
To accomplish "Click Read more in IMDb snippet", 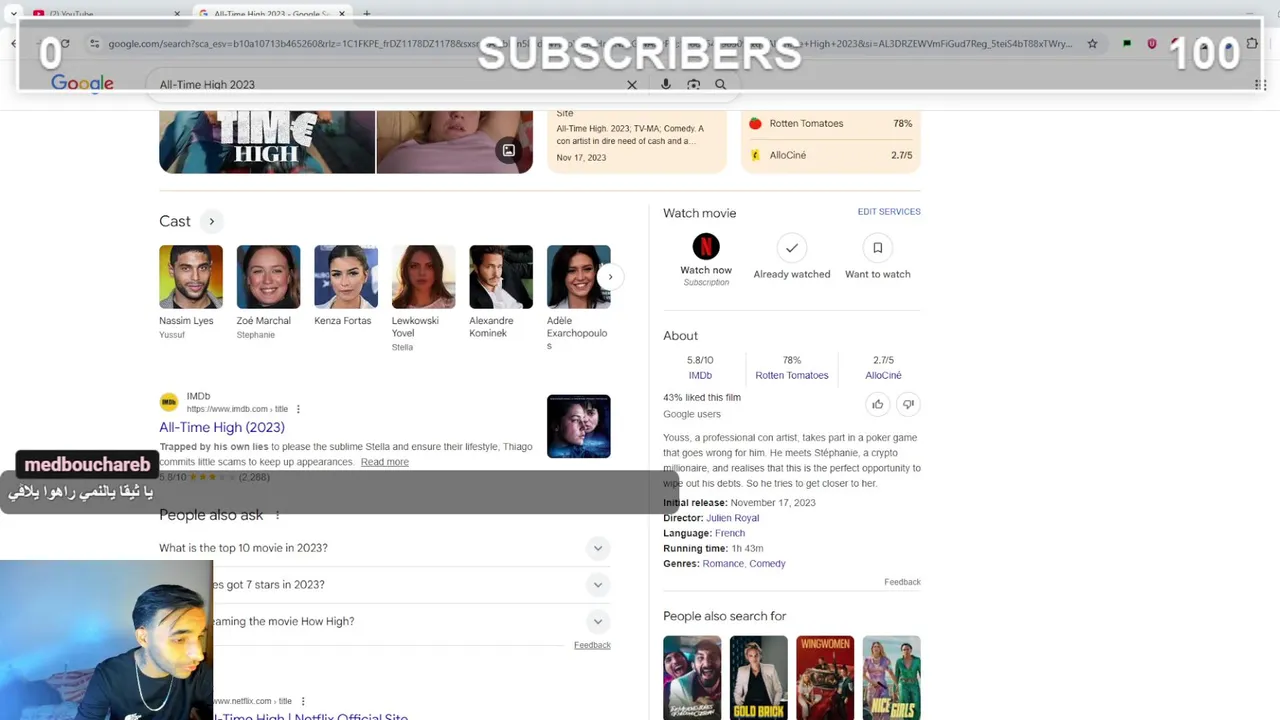I will [384, 462].
